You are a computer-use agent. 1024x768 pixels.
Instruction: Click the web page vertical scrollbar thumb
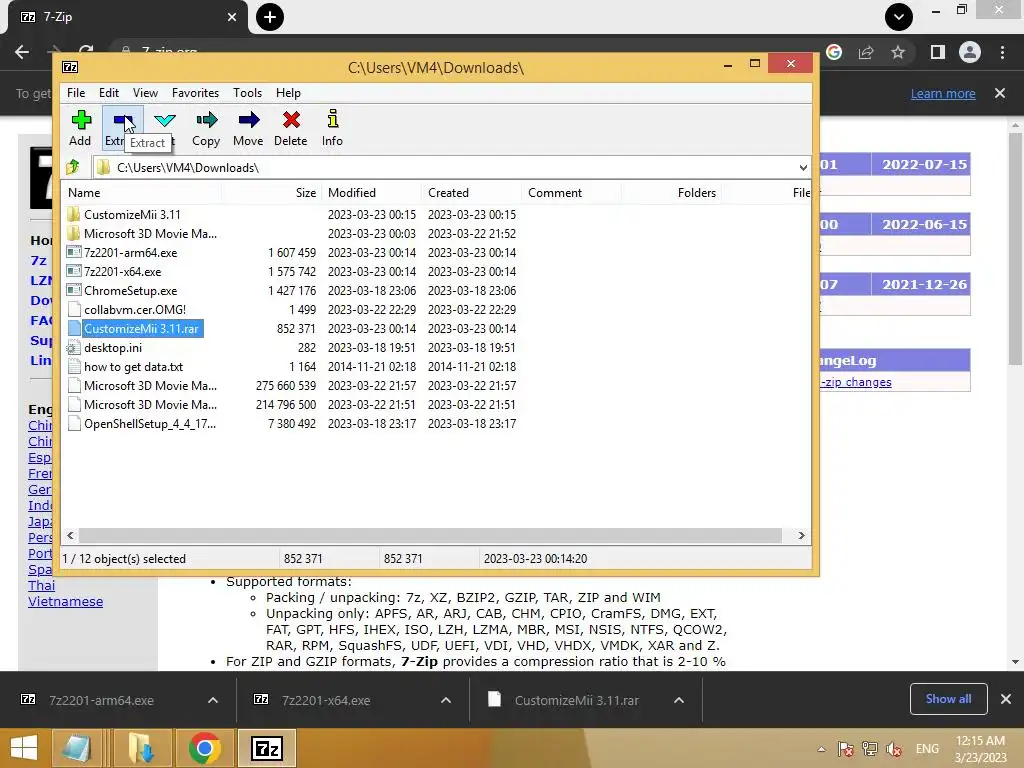(1015, 248)
